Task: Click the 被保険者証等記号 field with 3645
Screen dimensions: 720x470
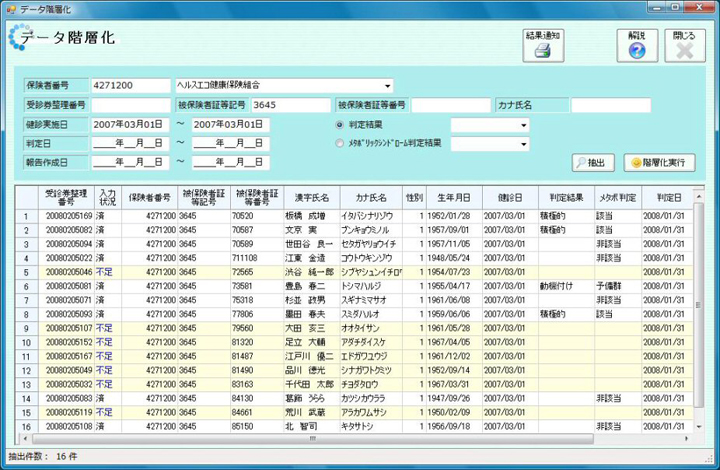Action: [291, 105]
